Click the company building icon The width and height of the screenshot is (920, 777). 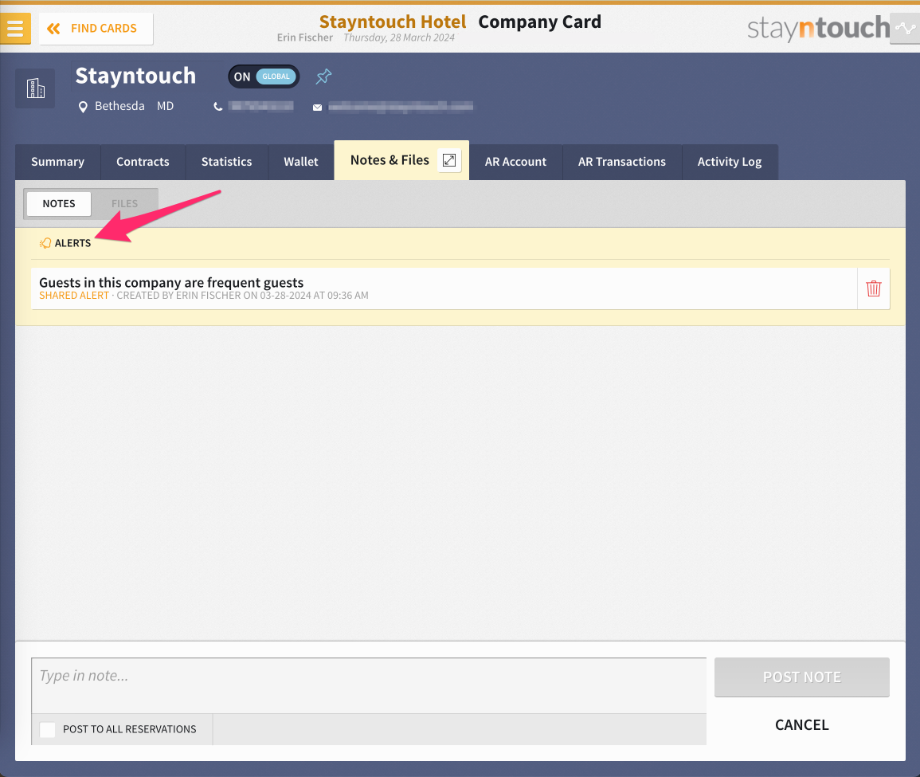[35, 89]
